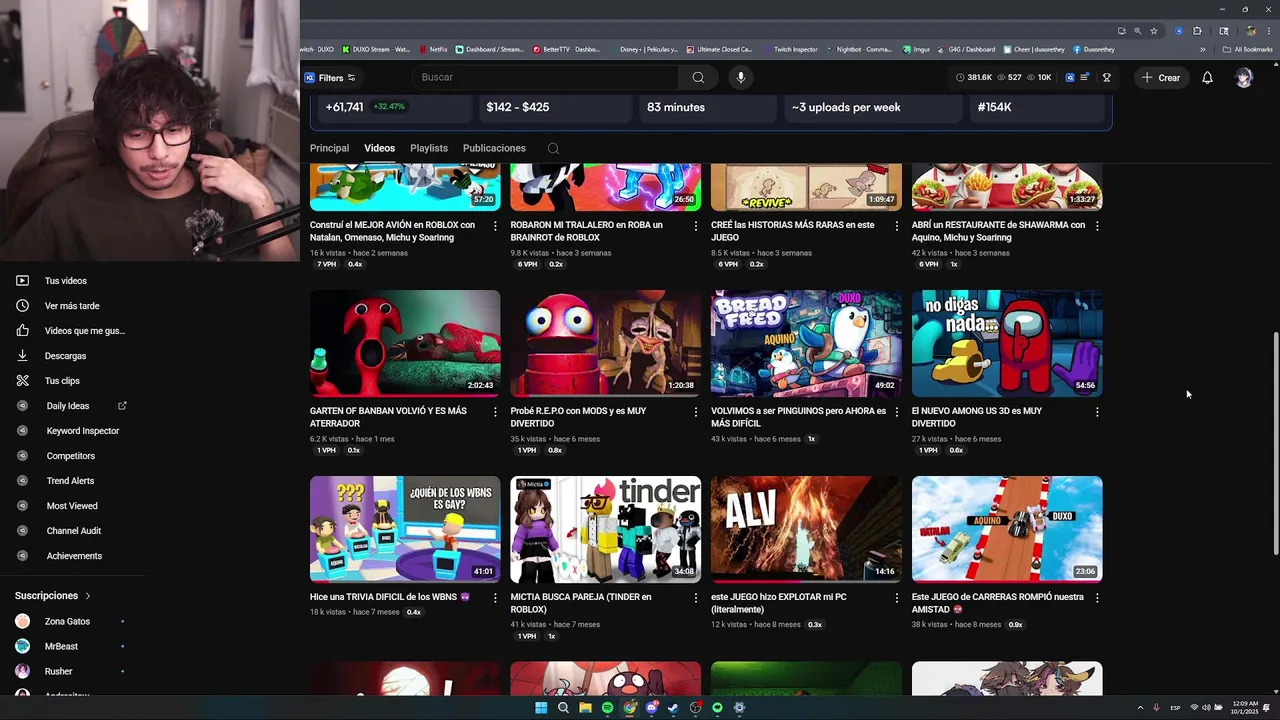The height and width of the screenshot is (720, 1280).
Task: Play the tinder Roblox thumbnail
Action: (606, 529)
